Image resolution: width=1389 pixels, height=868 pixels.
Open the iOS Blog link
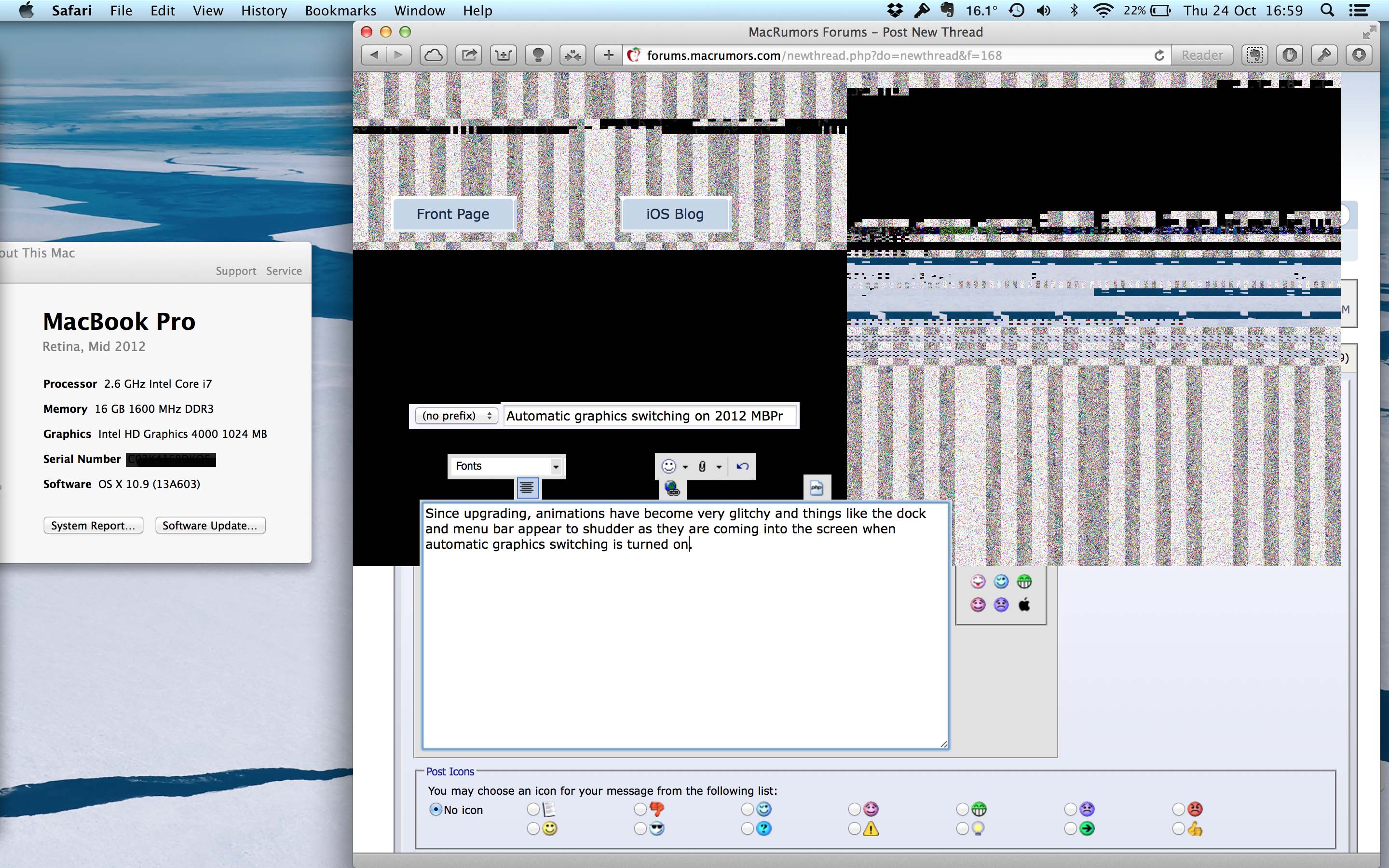[675, 214]
